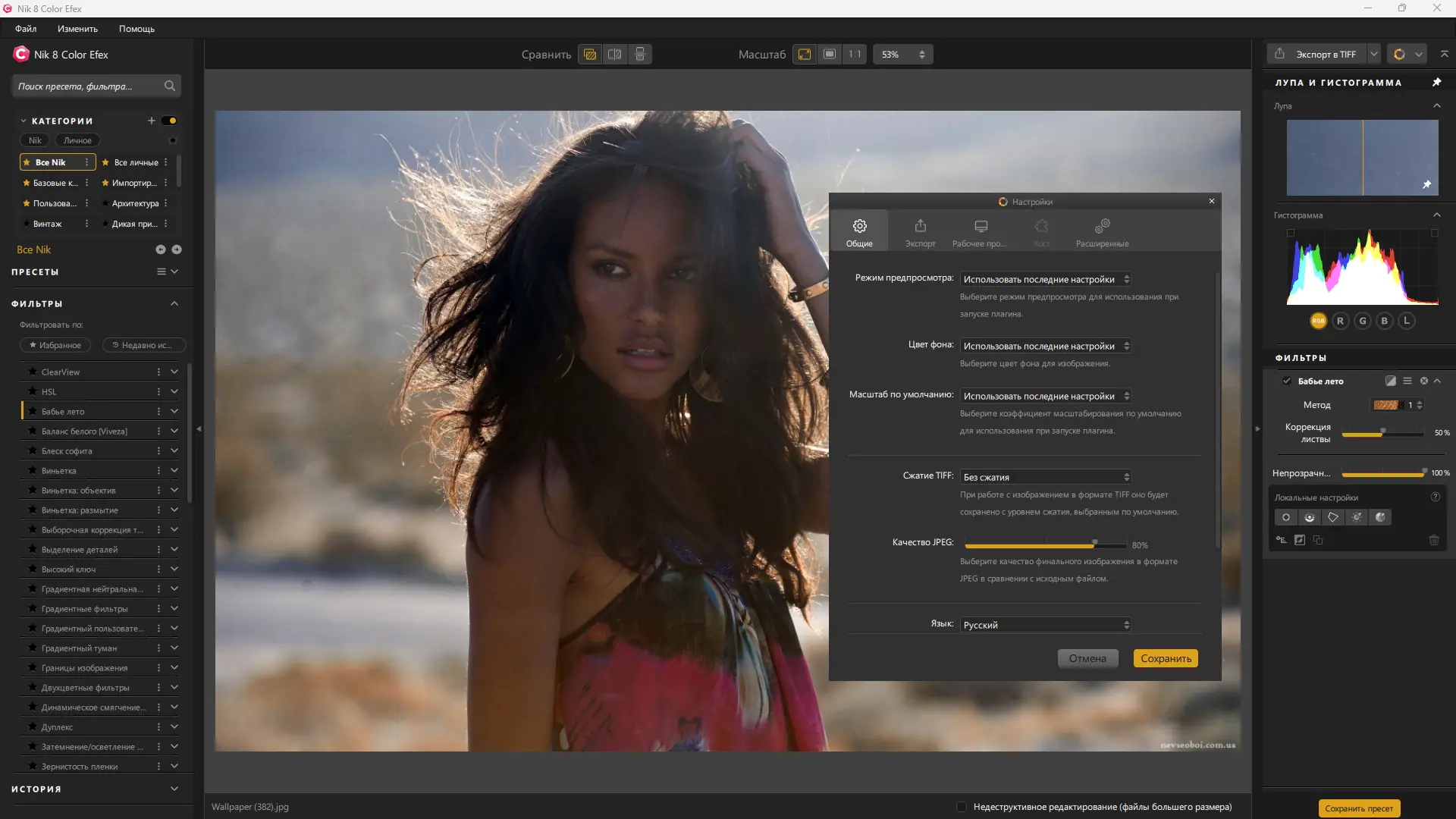Show luminance channel in histogram

coord(1407,321)
